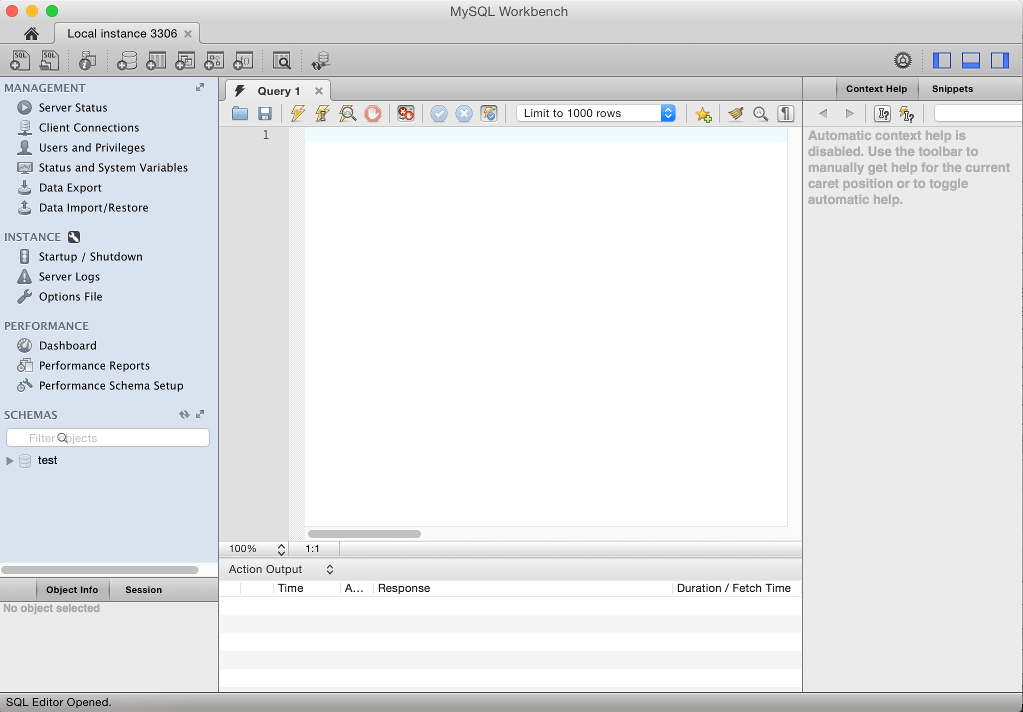Click the Explain query plan icon
Viewport: 1023px width, 712px height.
pos(346,113)
